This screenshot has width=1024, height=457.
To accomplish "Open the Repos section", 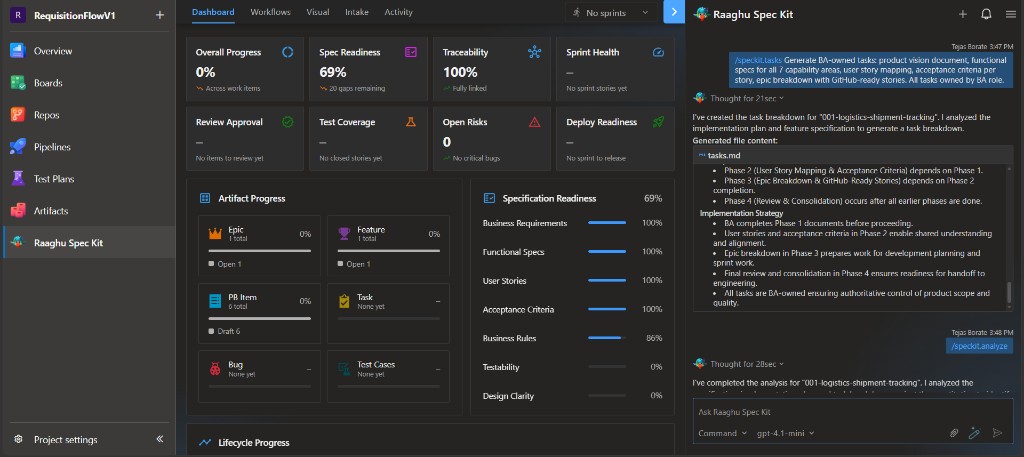I will pos(88,115).
